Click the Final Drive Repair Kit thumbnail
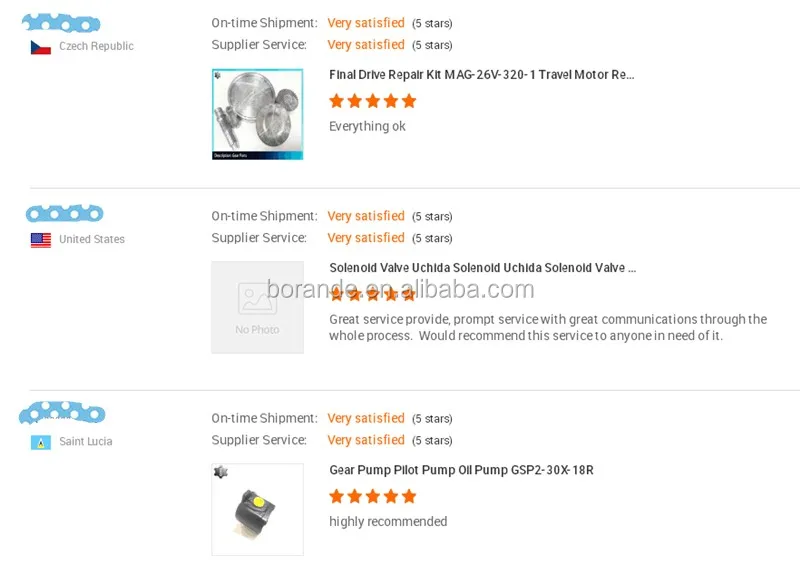 coord(257,114)
